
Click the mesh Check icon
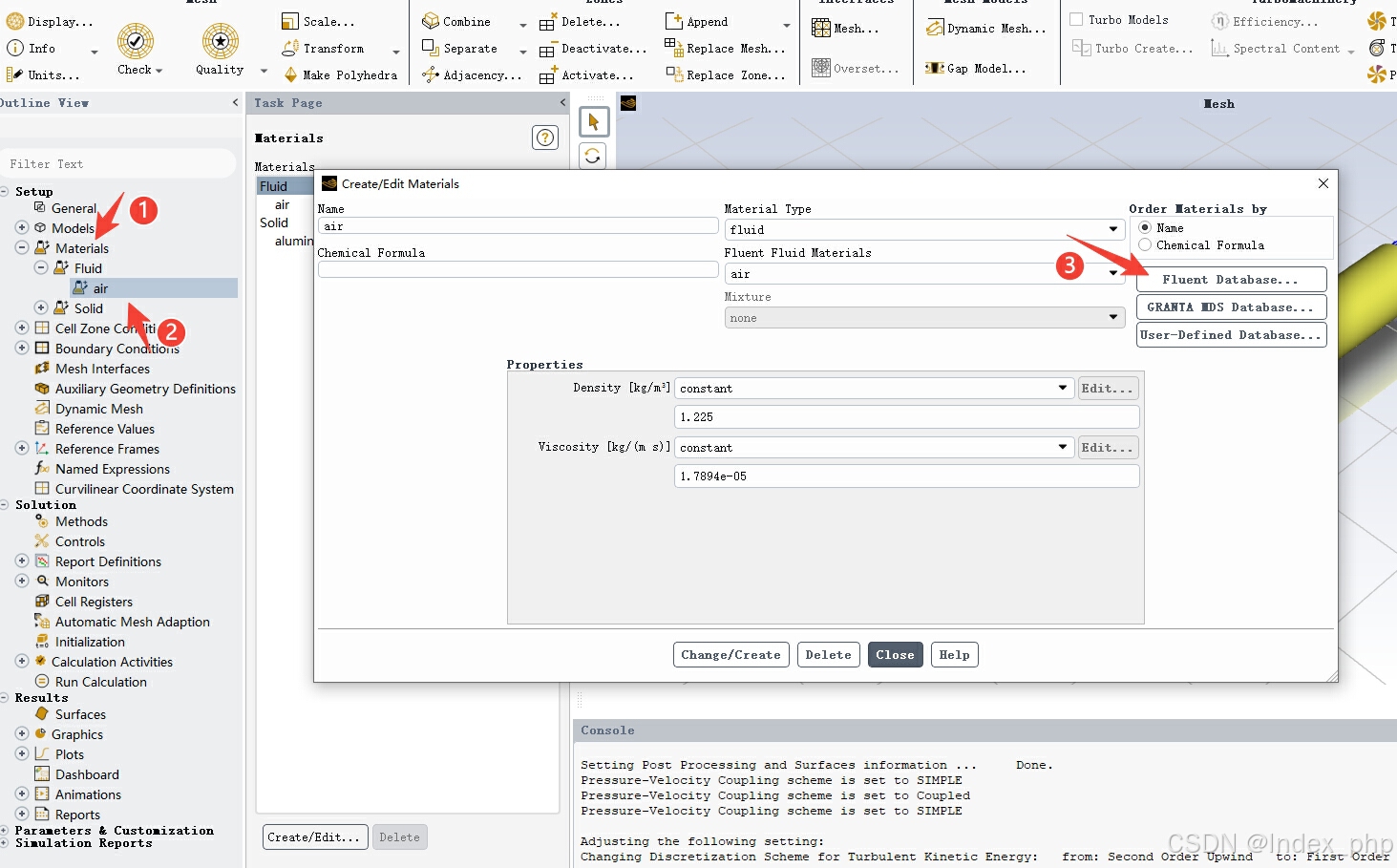pyautogui.click(x=136, y=41)
